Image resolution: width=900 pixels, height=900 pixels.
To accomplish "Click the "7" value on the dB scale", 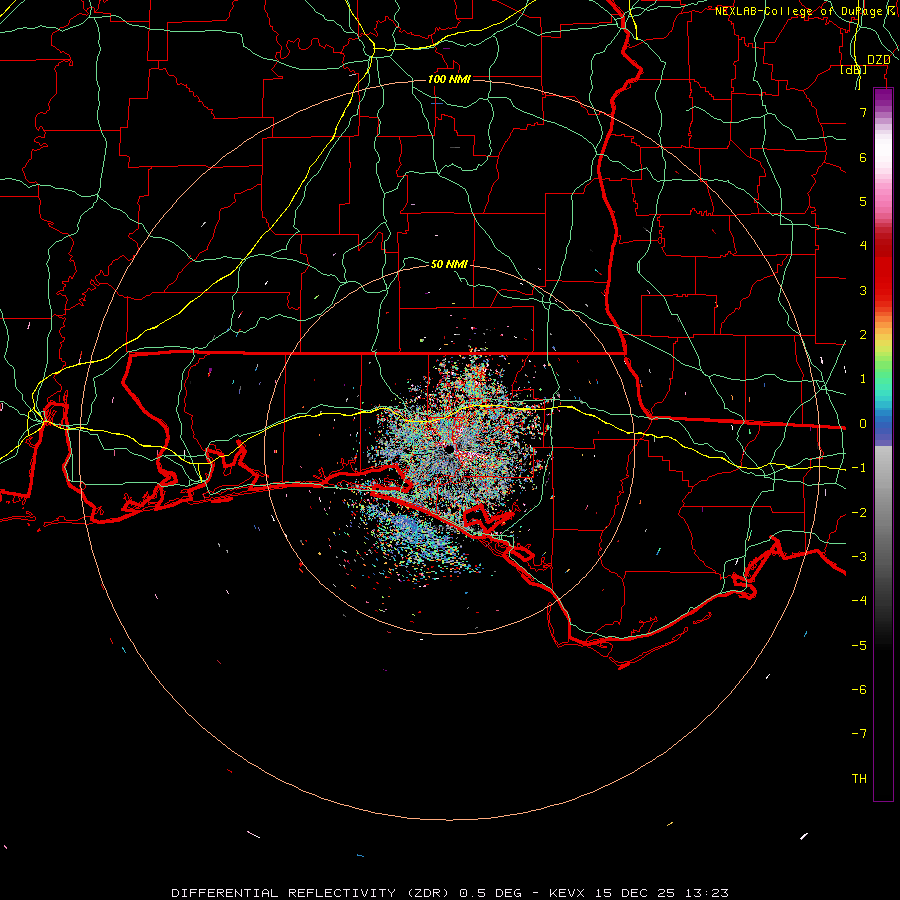I will point(863,112).
